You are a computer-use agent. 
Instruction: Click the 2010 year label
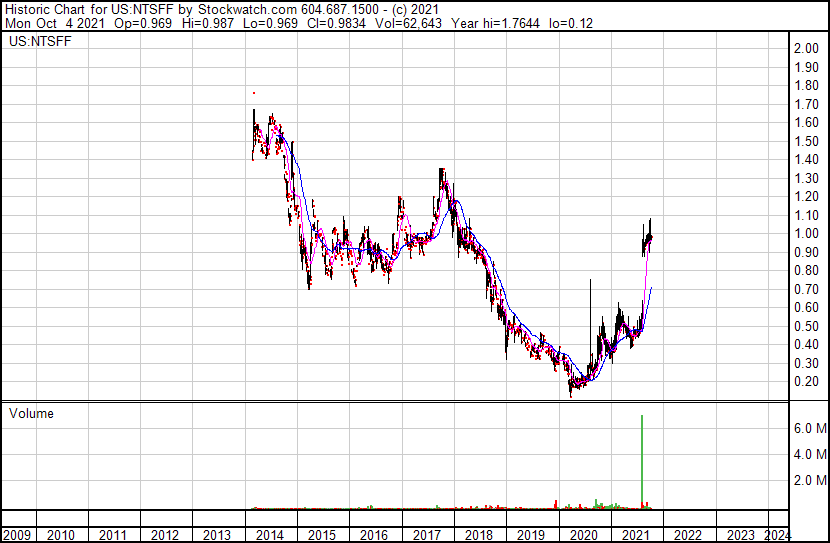click(60, 535)
